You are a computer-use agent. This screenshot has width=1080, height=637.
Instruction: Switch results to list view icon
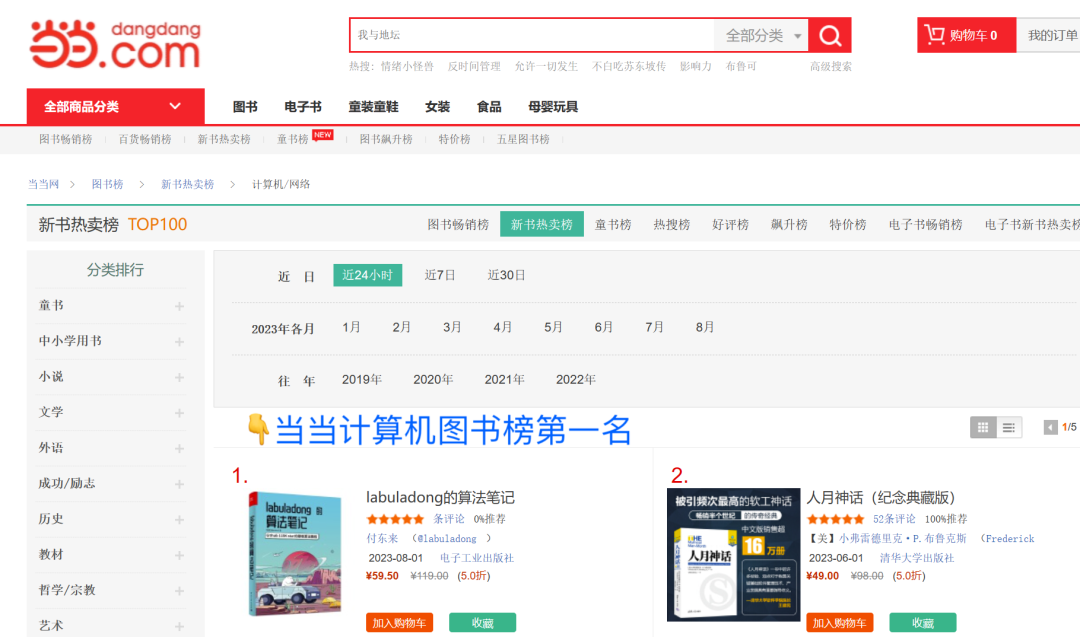(1009, 426)
